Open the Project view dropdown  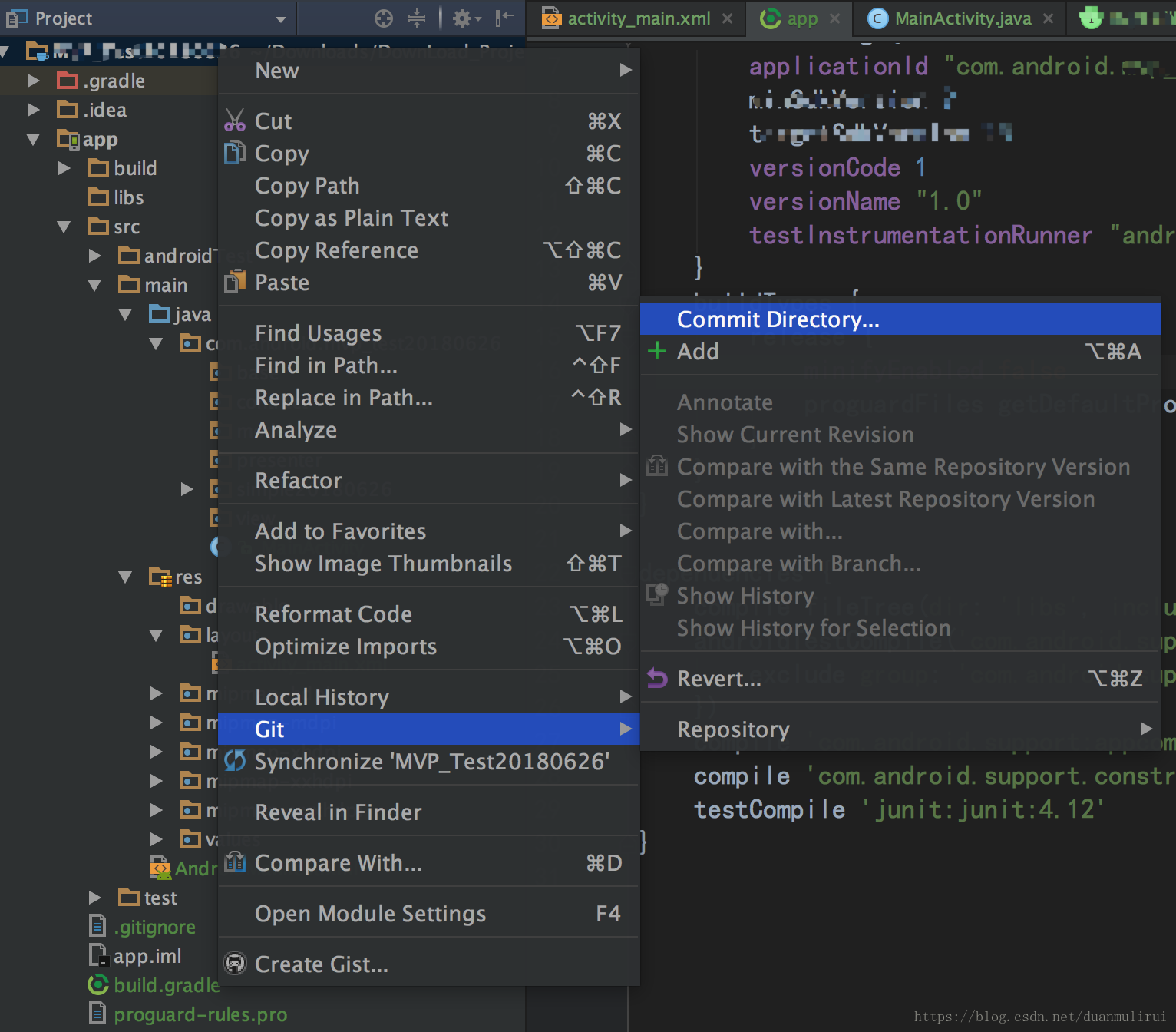pyautogui.click(x=281, y=19)
